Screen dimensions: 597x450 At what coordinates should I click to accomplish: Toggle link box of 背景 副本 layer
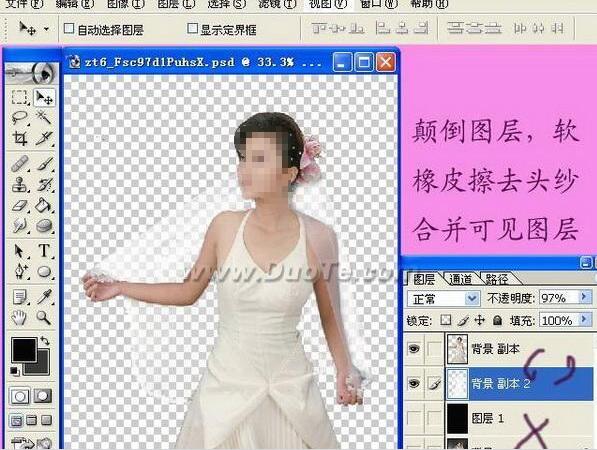pyautogui.click(x=434, y=348)
